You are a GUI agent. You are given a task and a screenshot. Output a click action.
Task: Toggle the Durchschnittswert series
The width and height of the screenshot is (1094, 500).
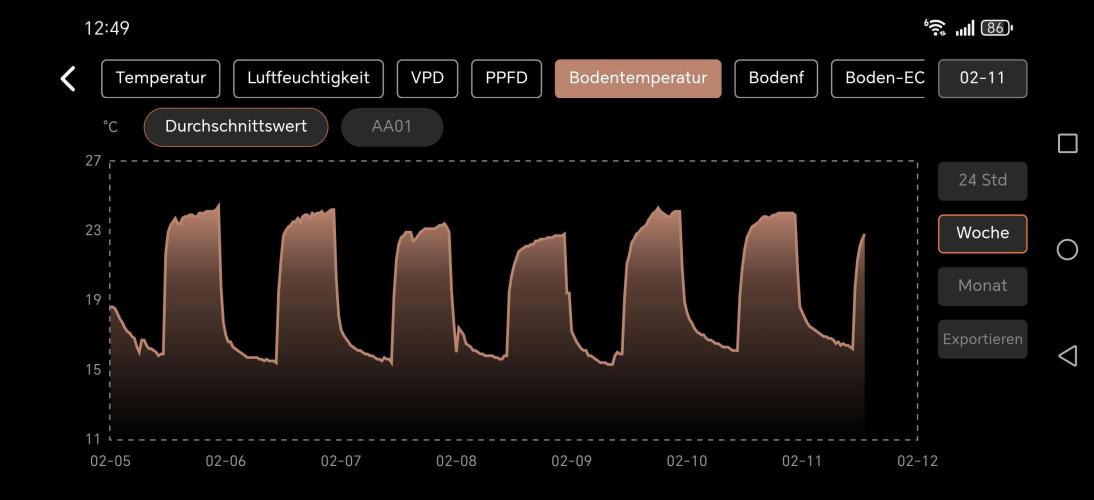pyautogui.click(x=236, y=127)
